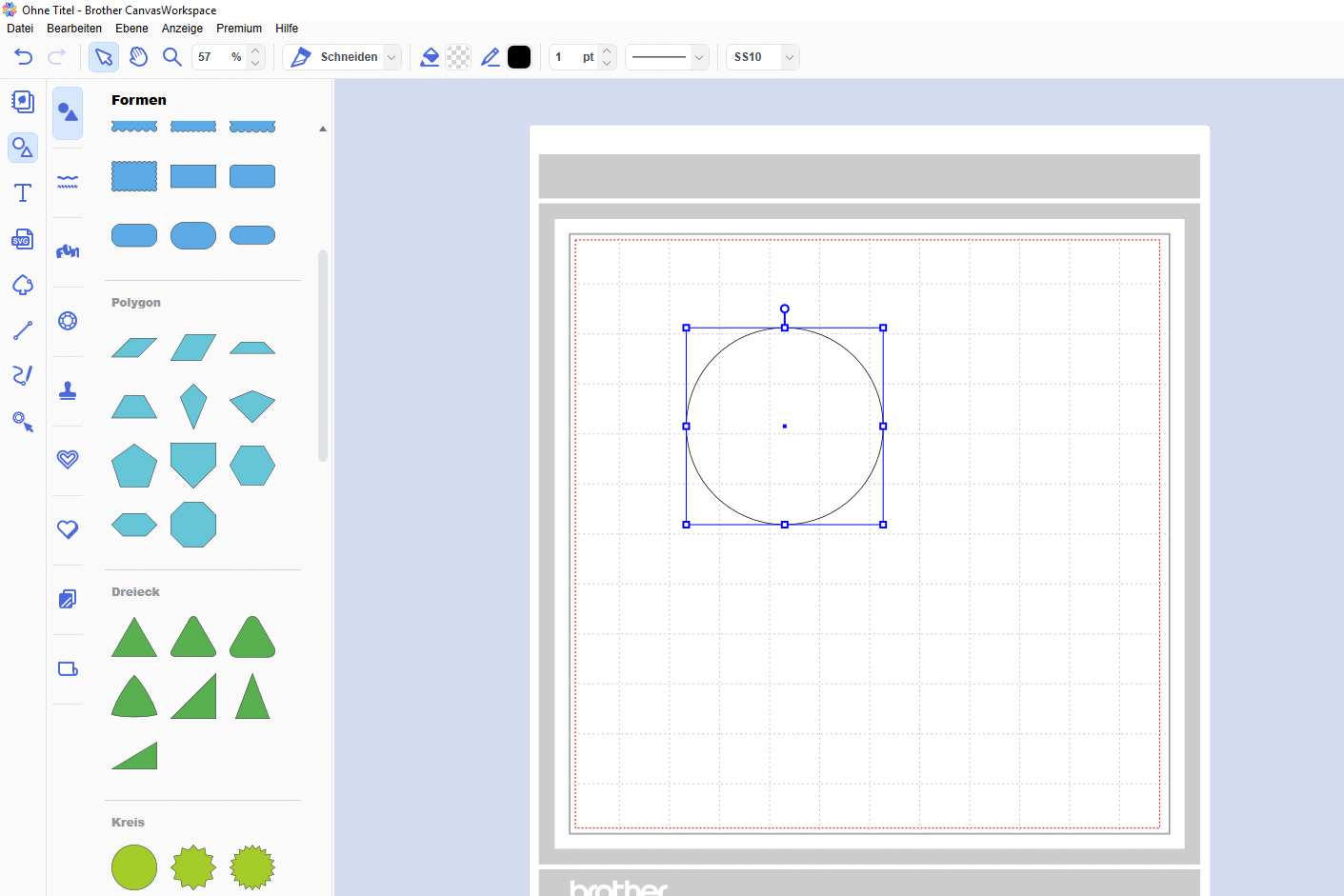This screenshot has height=896, width=1344.
Task: Open the line style dropdown
Action: (698, 57)
